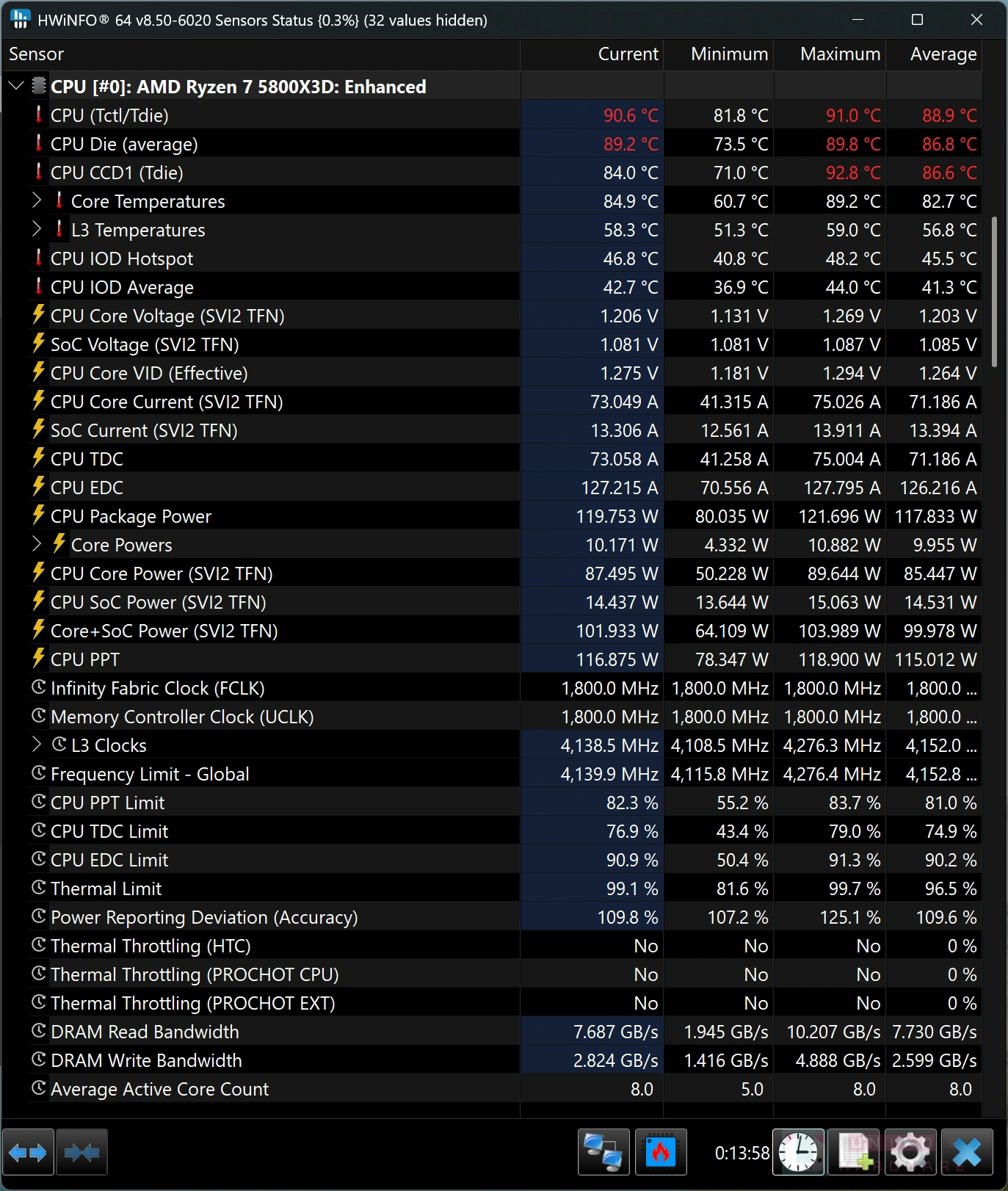Click the expand columns arrows icon

28,1153
